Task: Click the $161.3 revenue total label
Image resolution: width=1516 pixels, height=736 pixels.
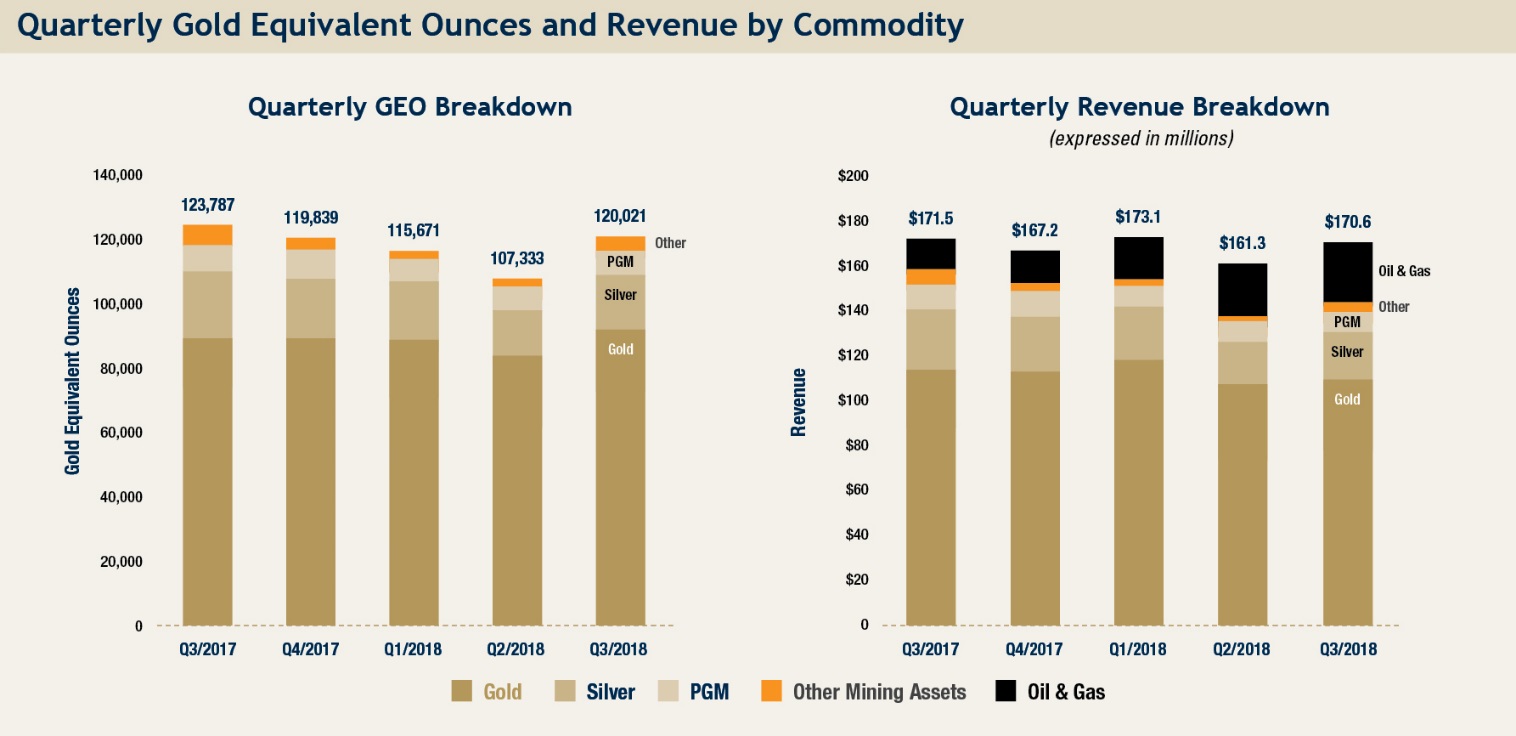Action: pyautogui.click(x=1243, y=243)
